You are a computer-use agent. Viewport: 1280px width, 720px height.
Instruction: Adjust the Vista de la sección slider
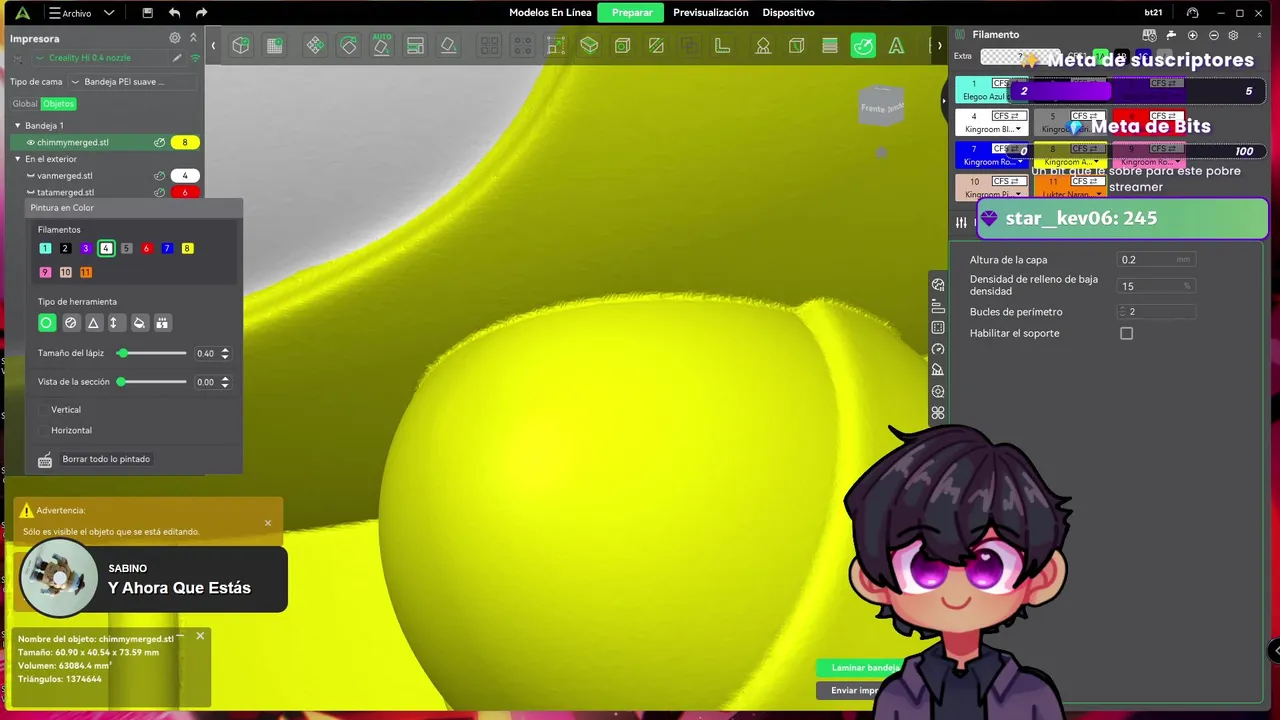pos(152,382)
